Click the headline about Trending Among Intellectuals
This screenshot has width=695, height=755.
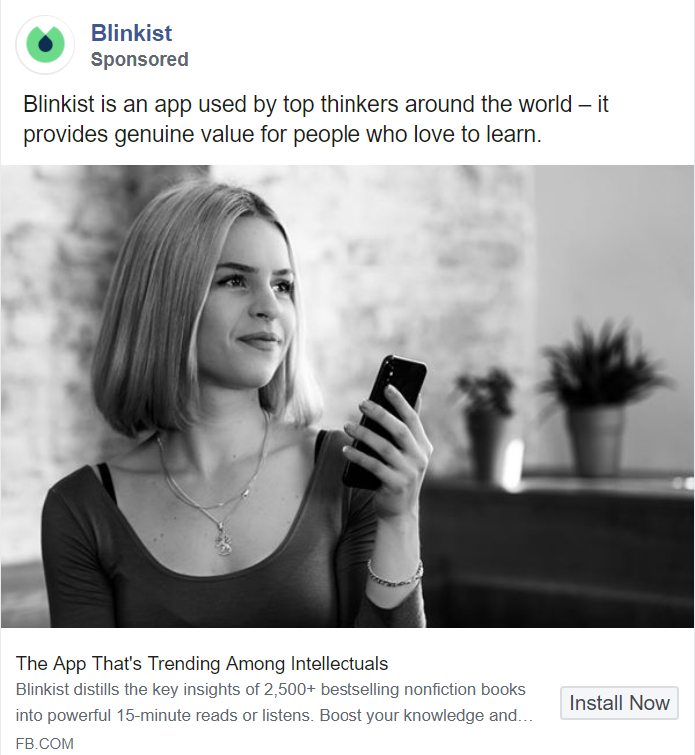tap(202, 664)
